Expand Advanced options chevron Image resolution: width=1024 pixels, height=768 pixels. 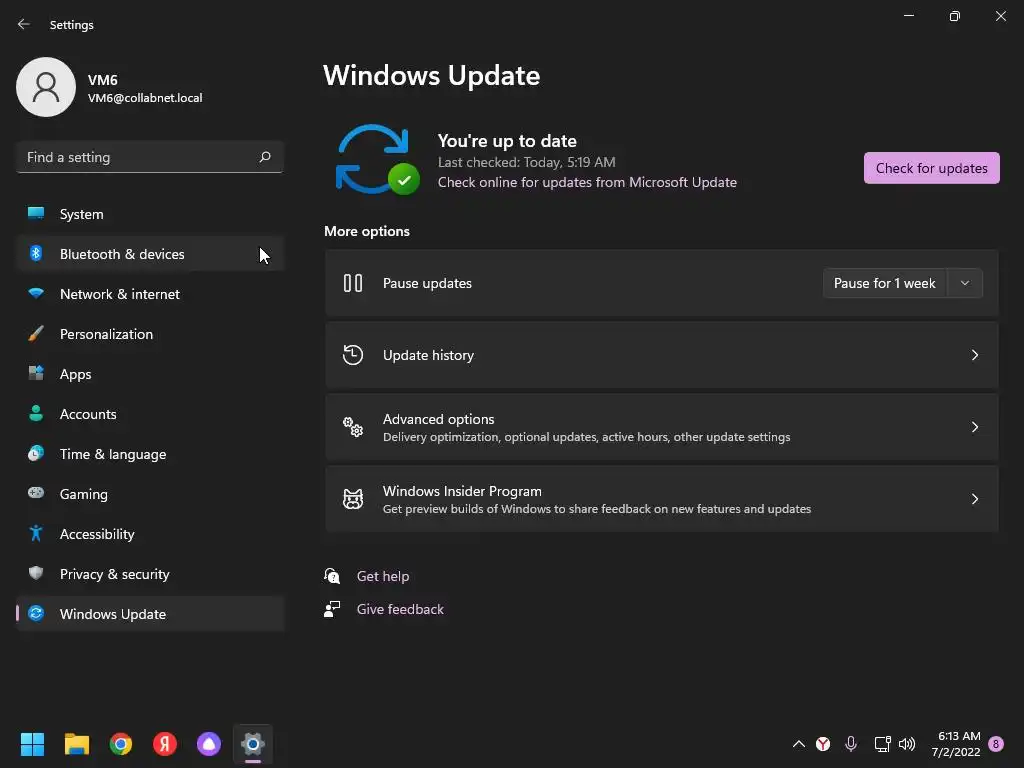coord(974,426)
